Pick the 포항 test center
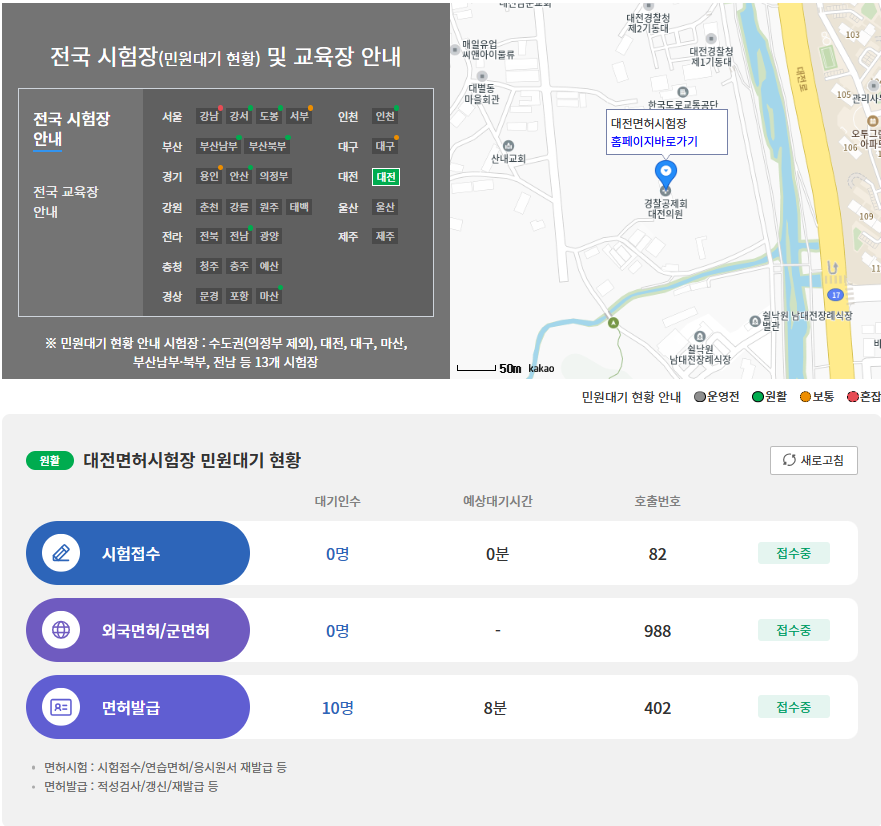 [239, 296]
